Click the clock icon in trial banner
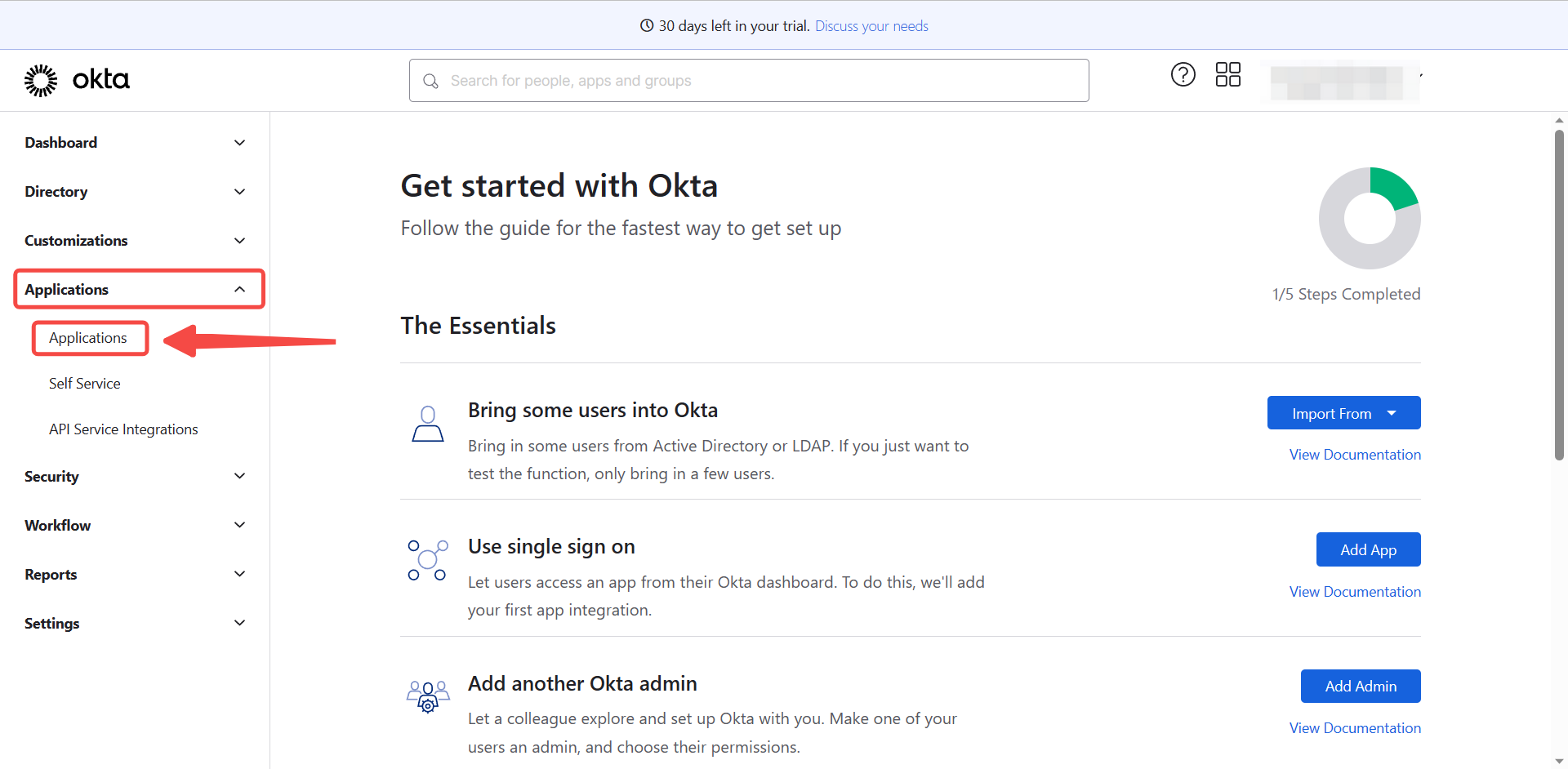This screenshot has height=769, width=1568. (x=647, y=25)
